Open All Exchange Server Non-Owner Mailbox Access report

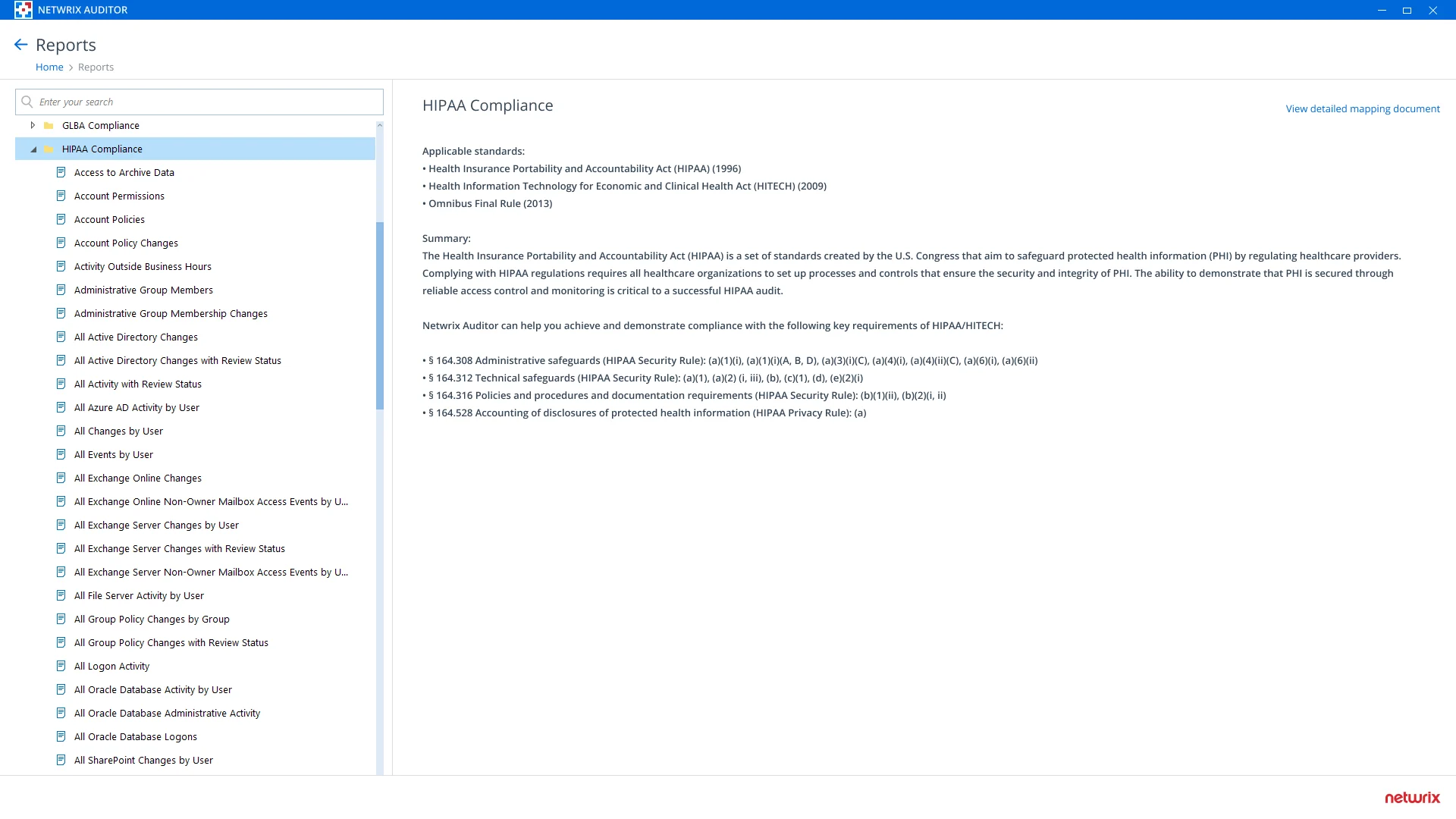211,572
